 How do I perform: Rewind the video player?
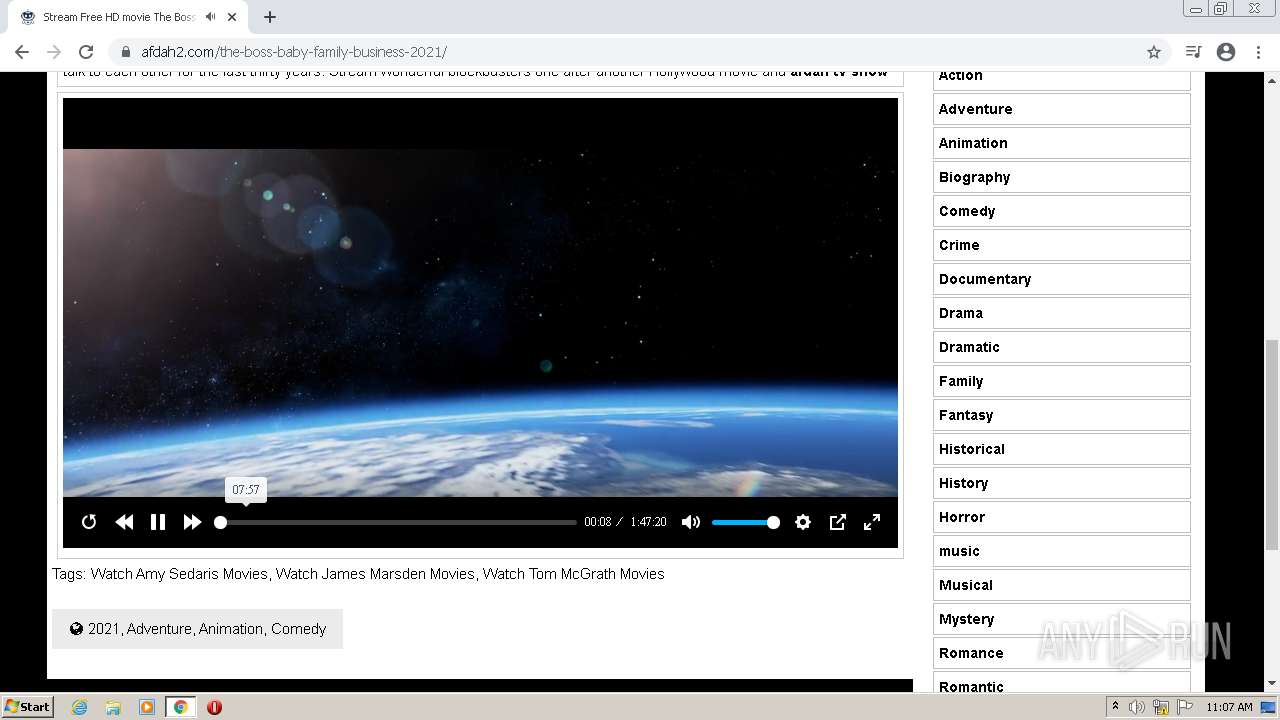124,522
